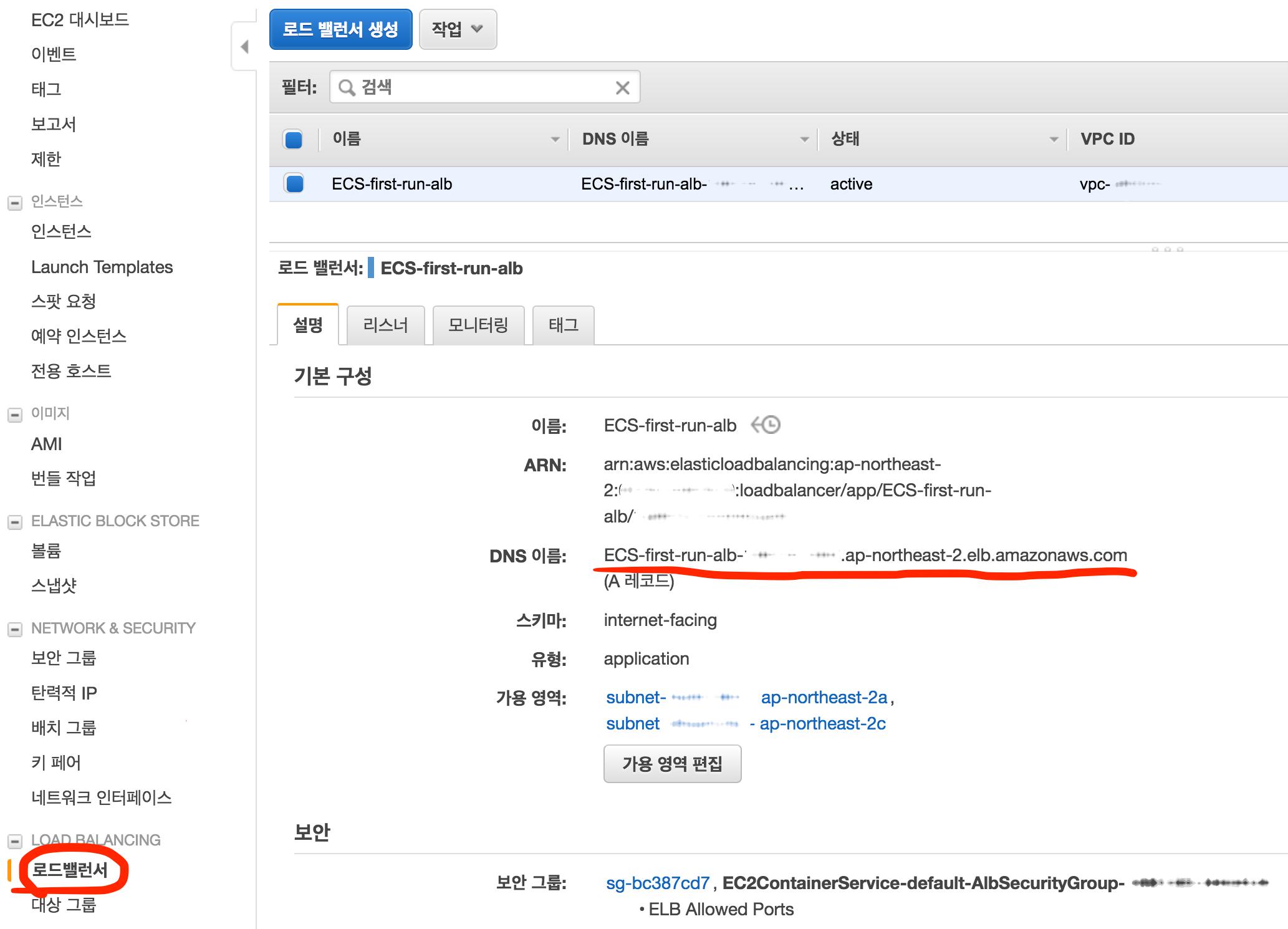Collapse the NETWORK & SECURITY section icon
The width and height of the screenshot is (1288, 929).
pyautogui.click(x=15, y=629)
